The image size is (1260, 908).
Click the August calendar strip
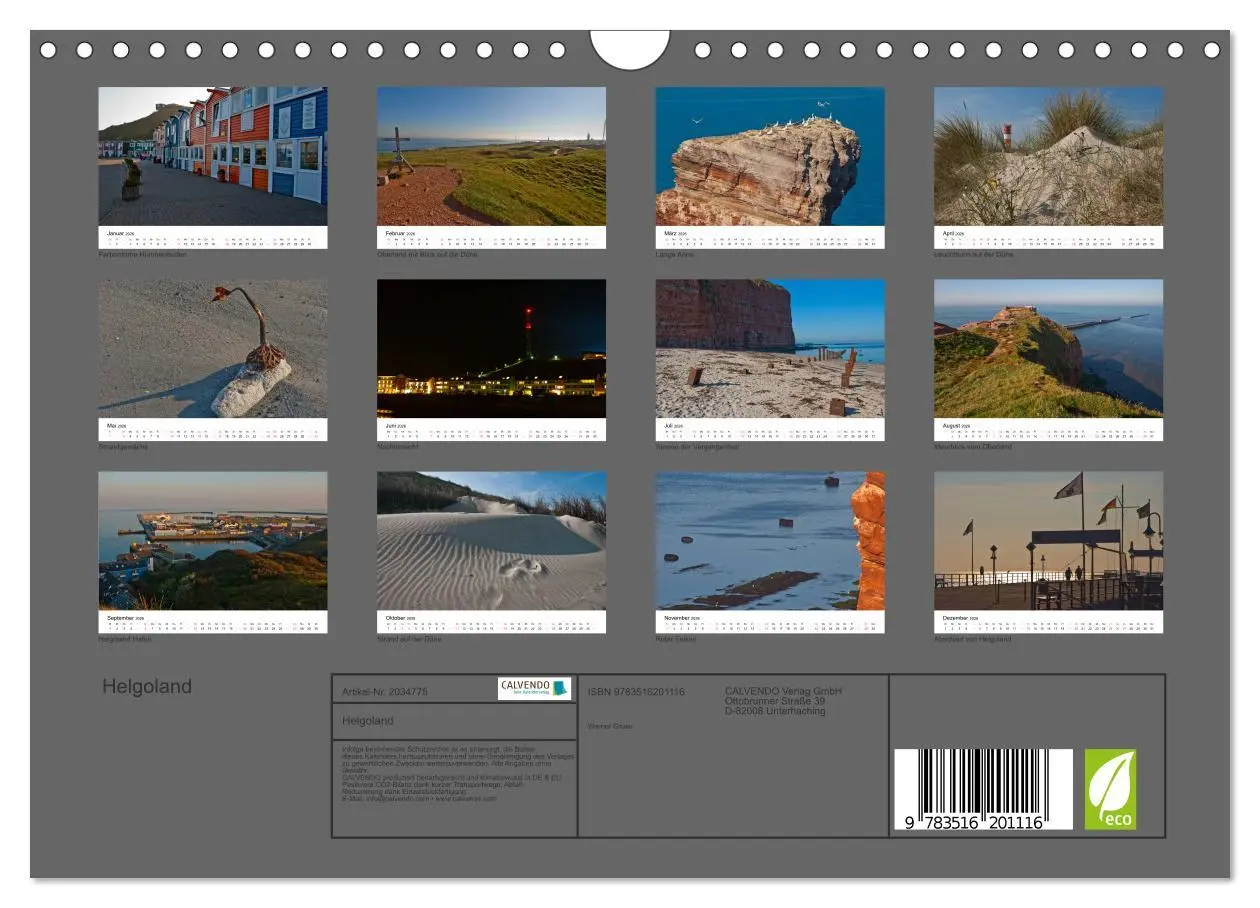[1048, 430]
